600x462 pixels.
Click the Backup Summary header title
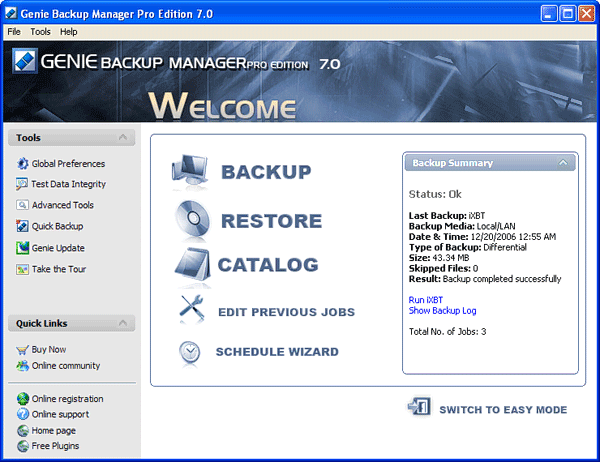click(453, 163)
